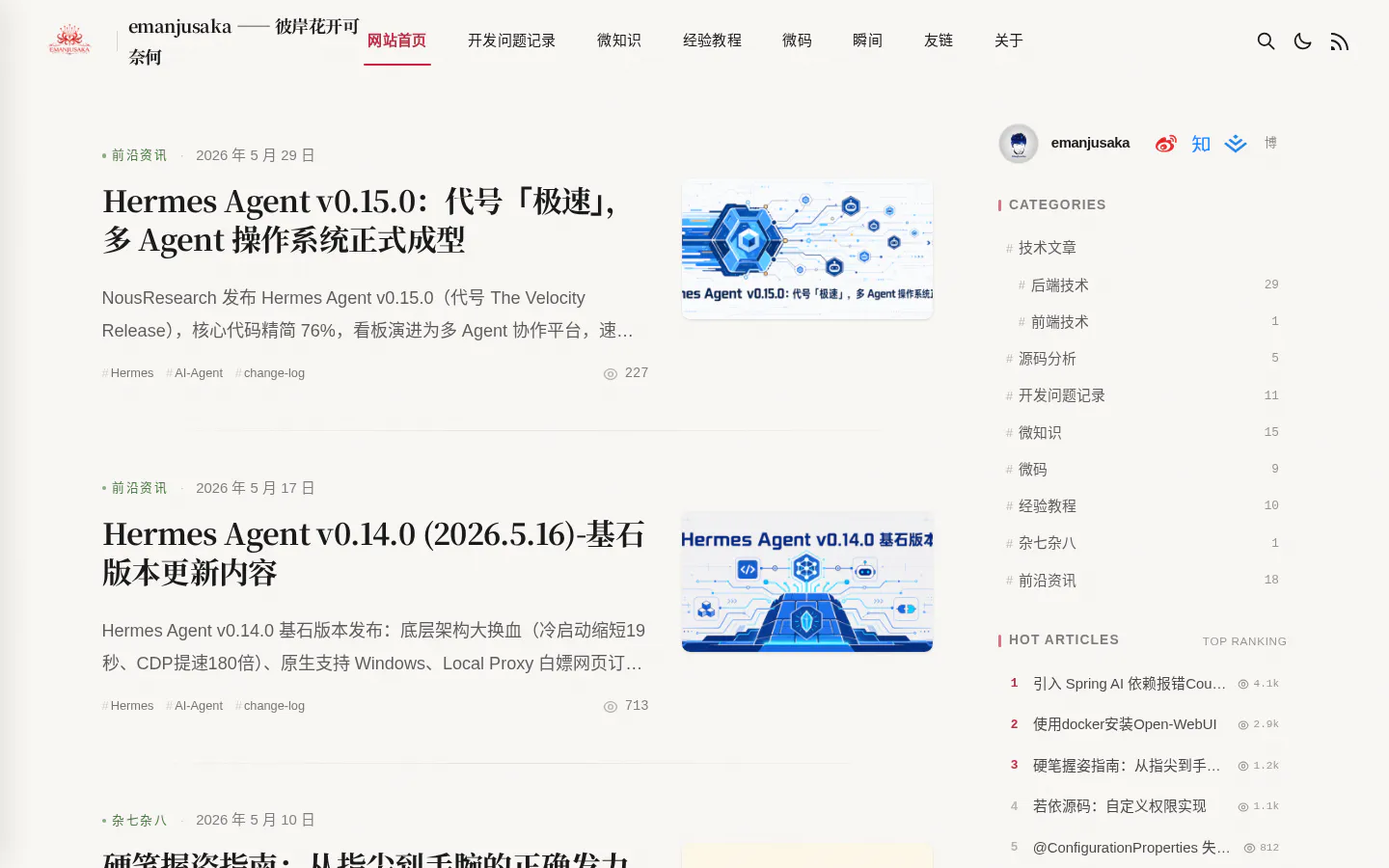Open the 关于 nav item

(x=1009, y=41)
